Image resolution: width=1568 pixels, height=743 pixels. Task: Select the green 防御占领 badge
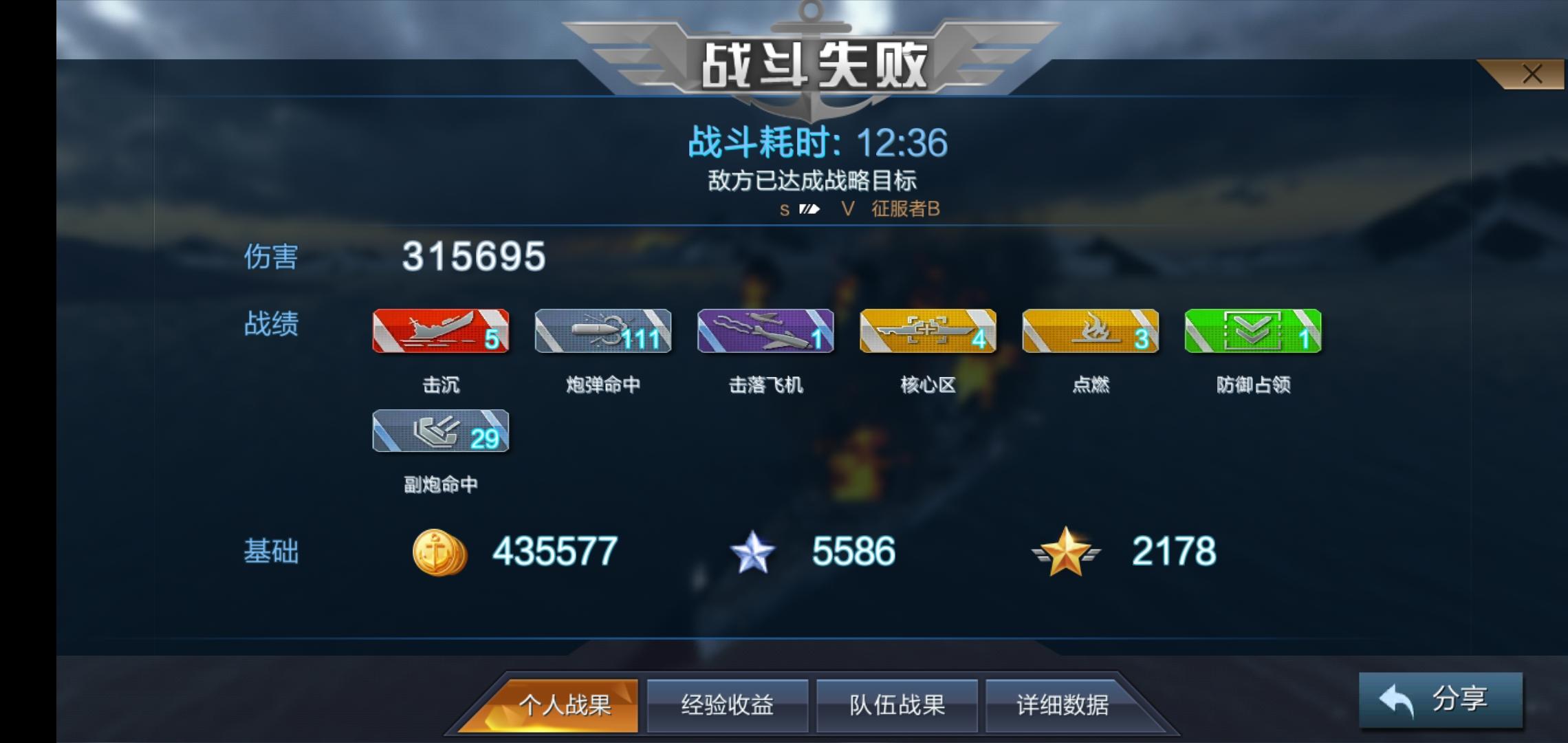click(x=1253, y=331)
